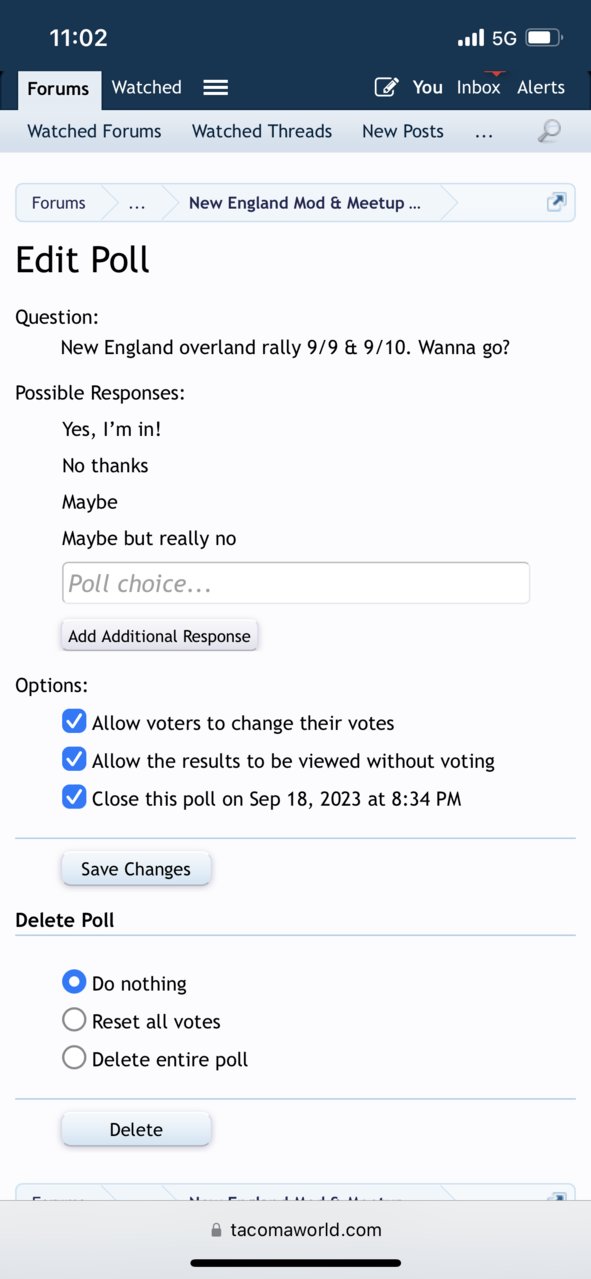Click the Add Additional Response button
The image size is (591, 1279).
pyautogui.click(x=160, y=636)
